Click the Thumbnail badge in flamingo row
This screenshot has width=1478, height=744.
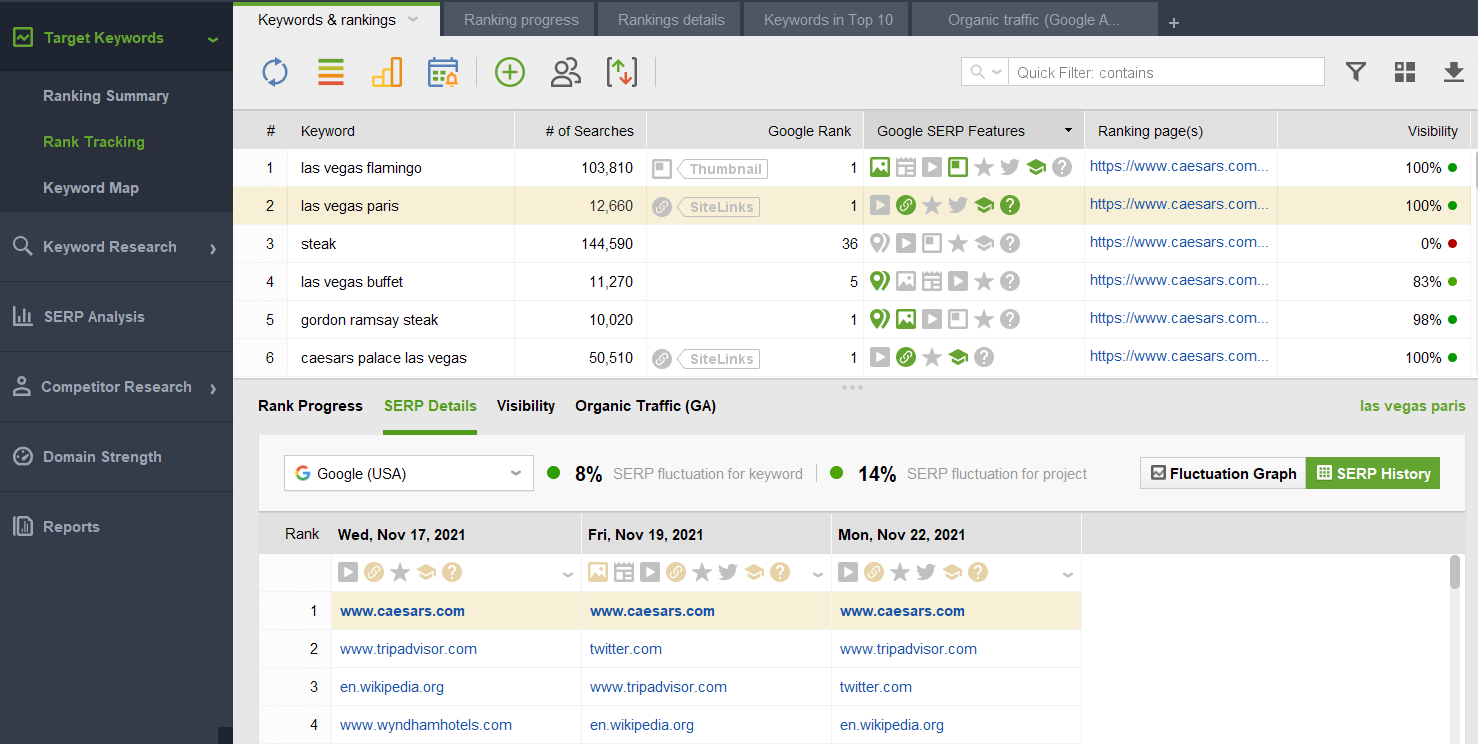pyautogui.click(x=722, y=169)
